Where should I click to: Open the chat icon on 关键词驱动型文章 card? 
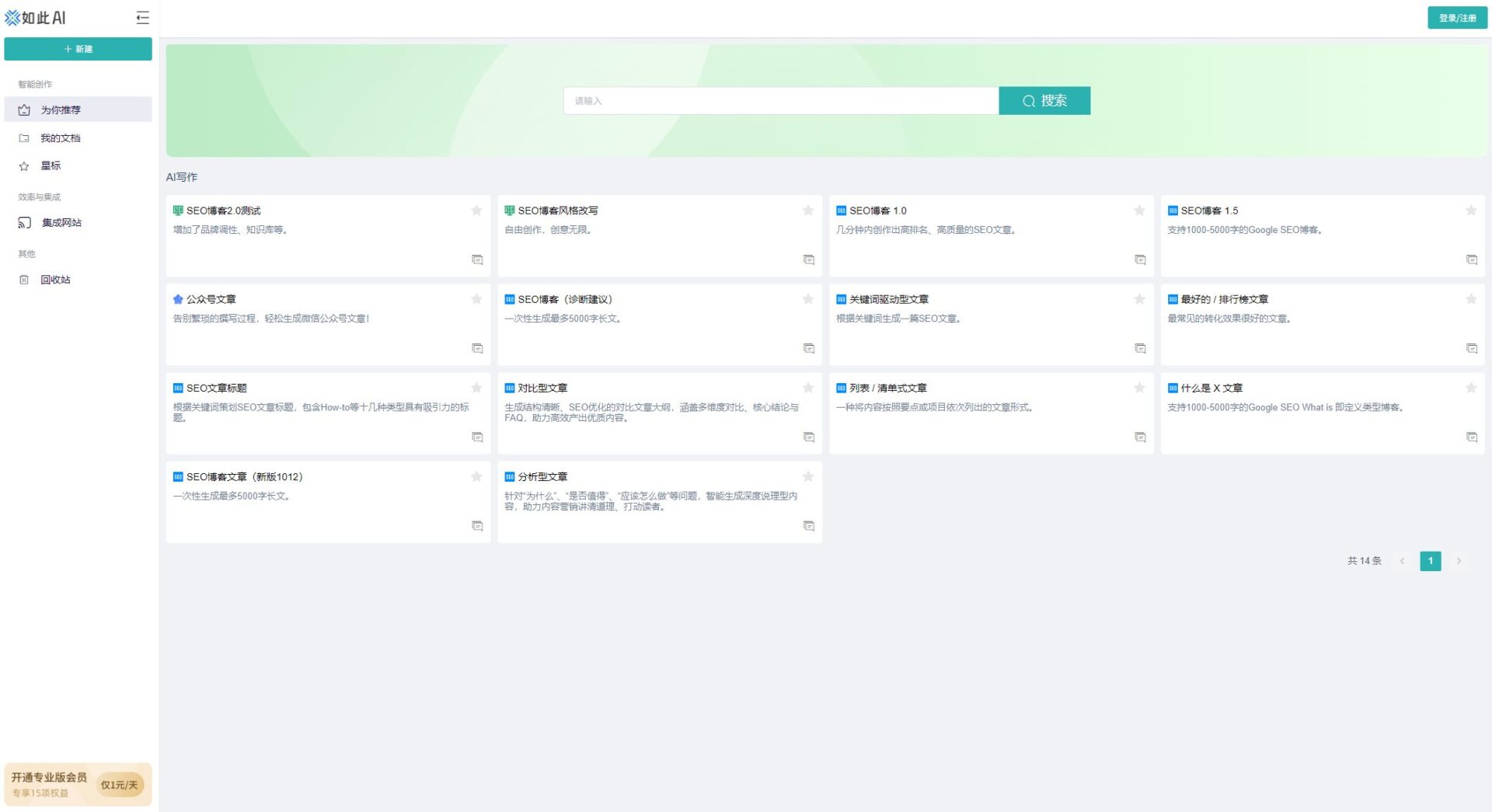point(1140,348)
